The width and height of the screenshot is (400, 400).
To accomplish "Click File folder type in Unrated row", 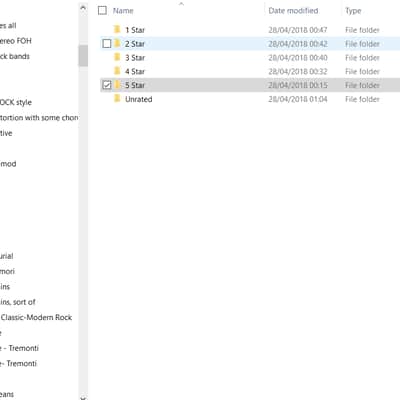I will [362, 99].
